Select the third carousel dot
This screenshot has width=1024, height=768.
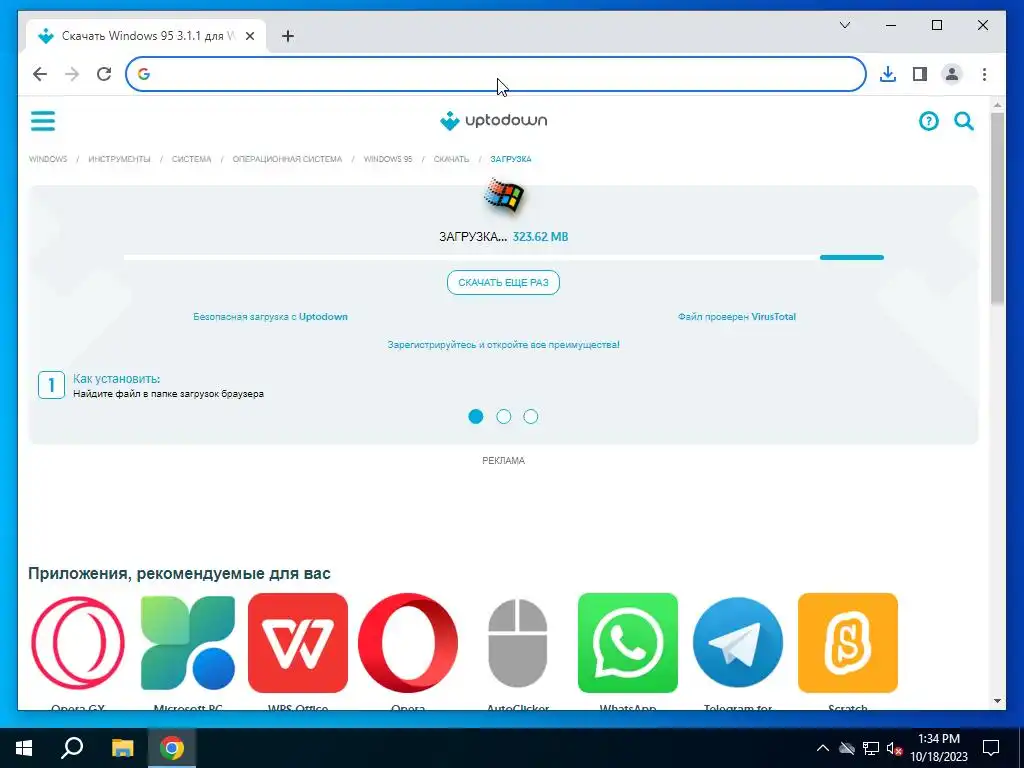[531, 417]
